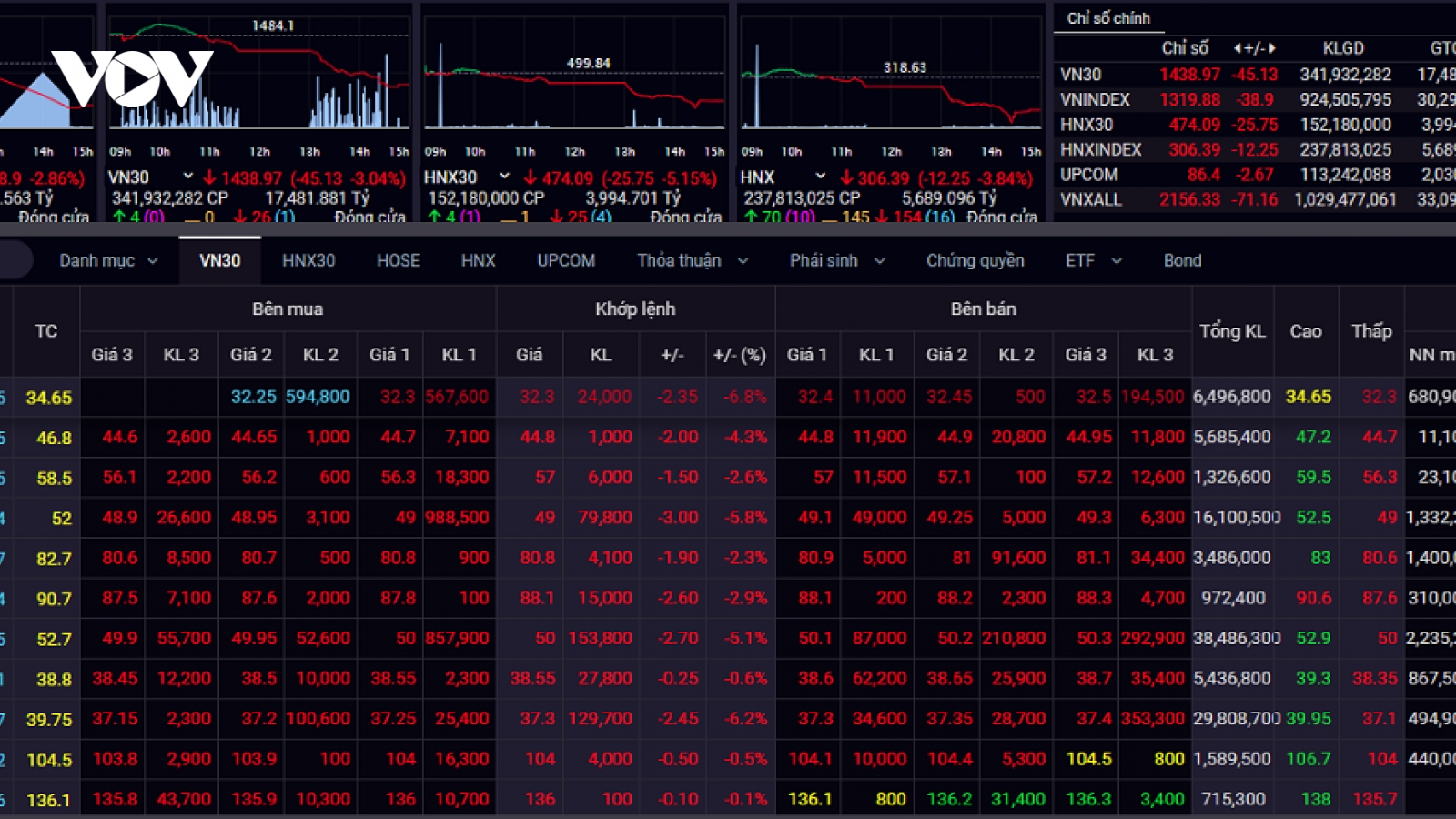Screen dimensions: 1456x819
Task: Click the +/- (%) column header
Action: point(740,355)
